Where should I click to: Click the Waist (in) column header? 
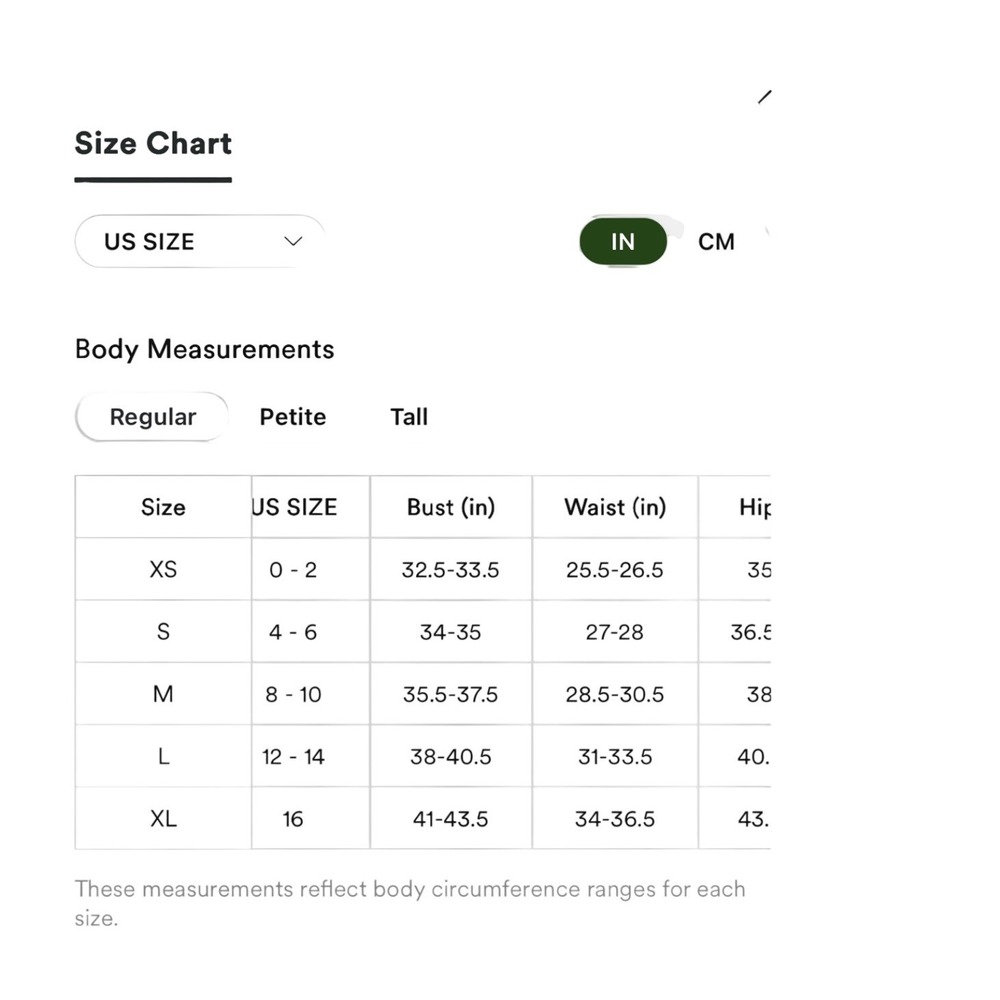pyautogui.click(x=615, y=507)
